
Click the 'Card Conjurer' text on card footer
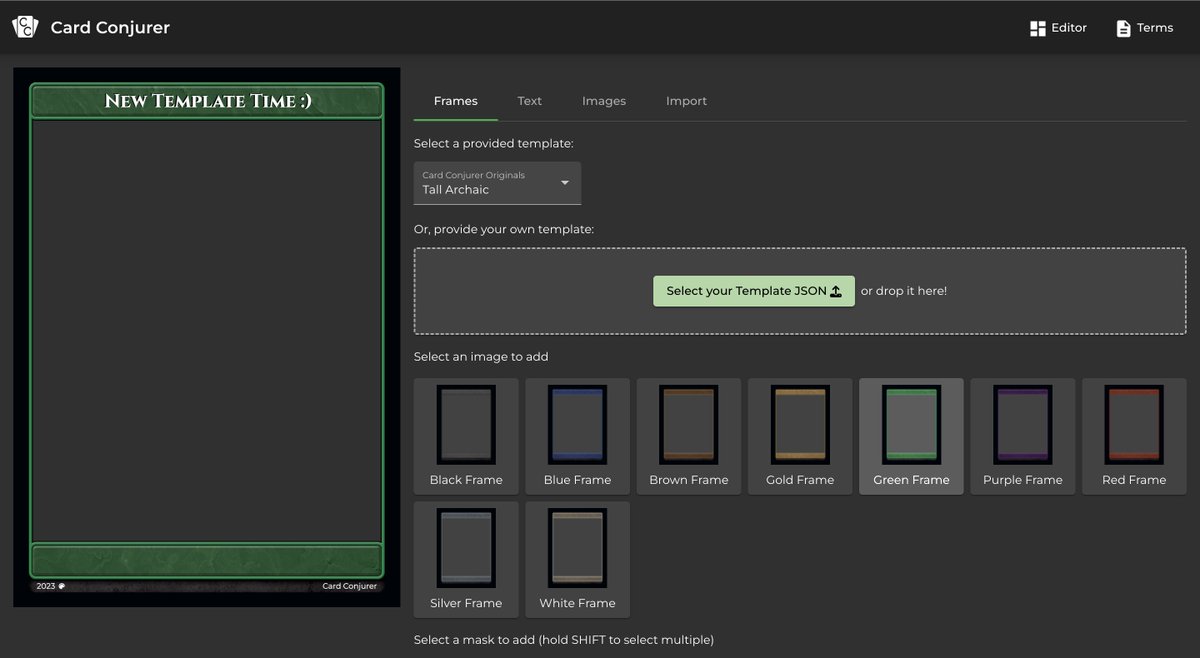350,586
